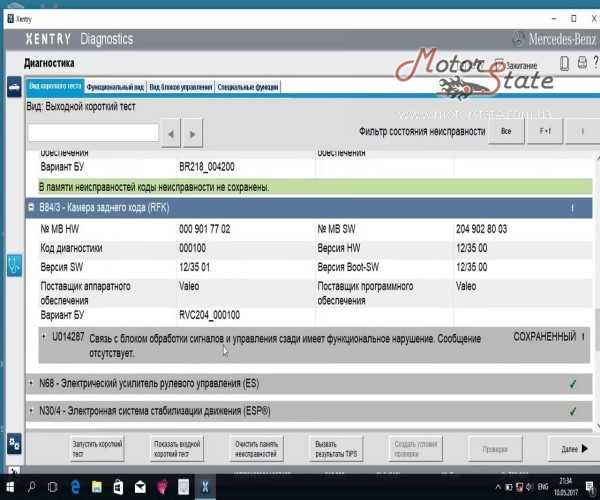Show hidden tray icons chevron
600x500 pixels.
[498, 487]
